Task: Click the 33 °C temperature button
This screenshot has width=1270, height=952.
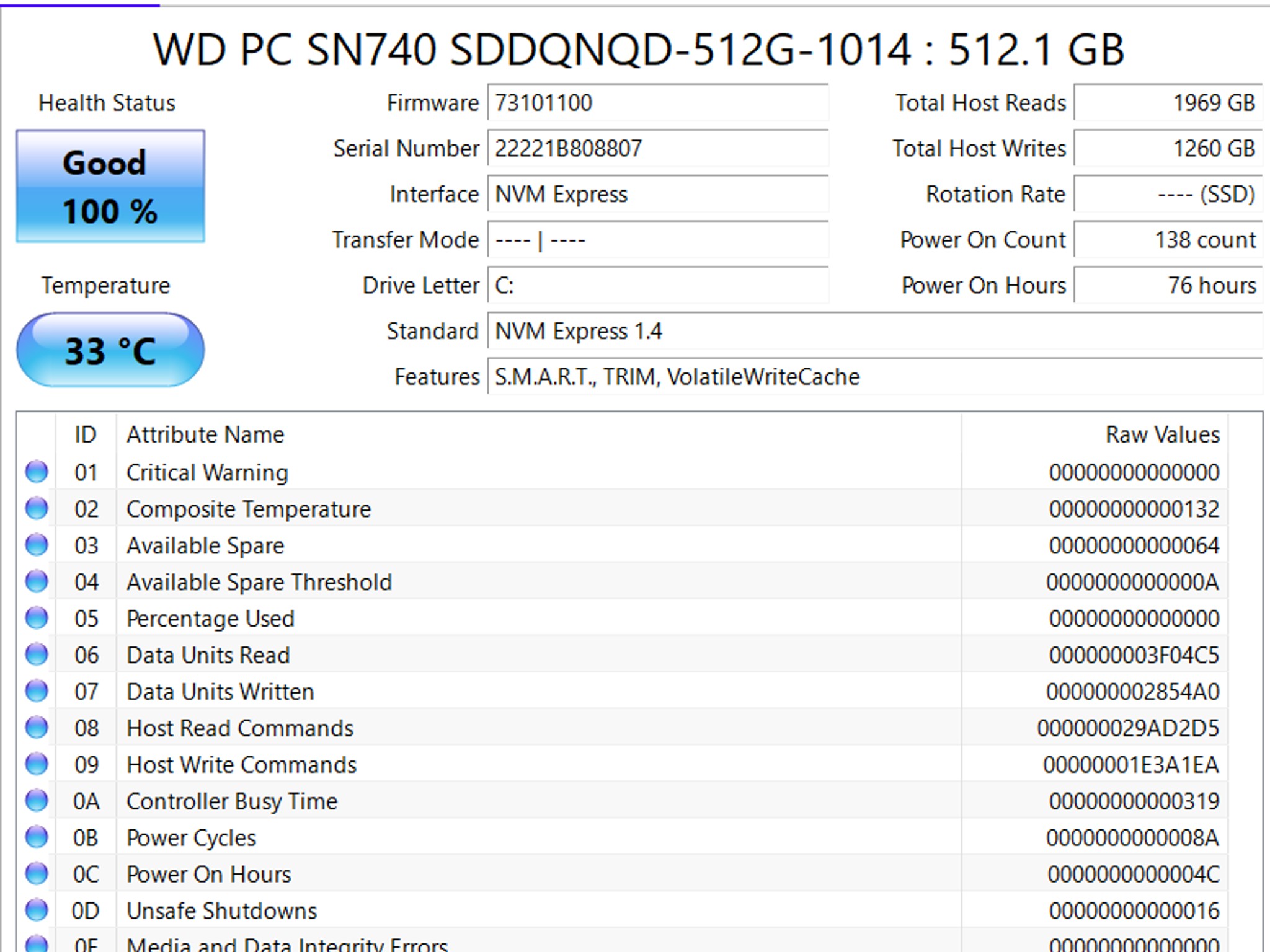Action: coord(110,350)
